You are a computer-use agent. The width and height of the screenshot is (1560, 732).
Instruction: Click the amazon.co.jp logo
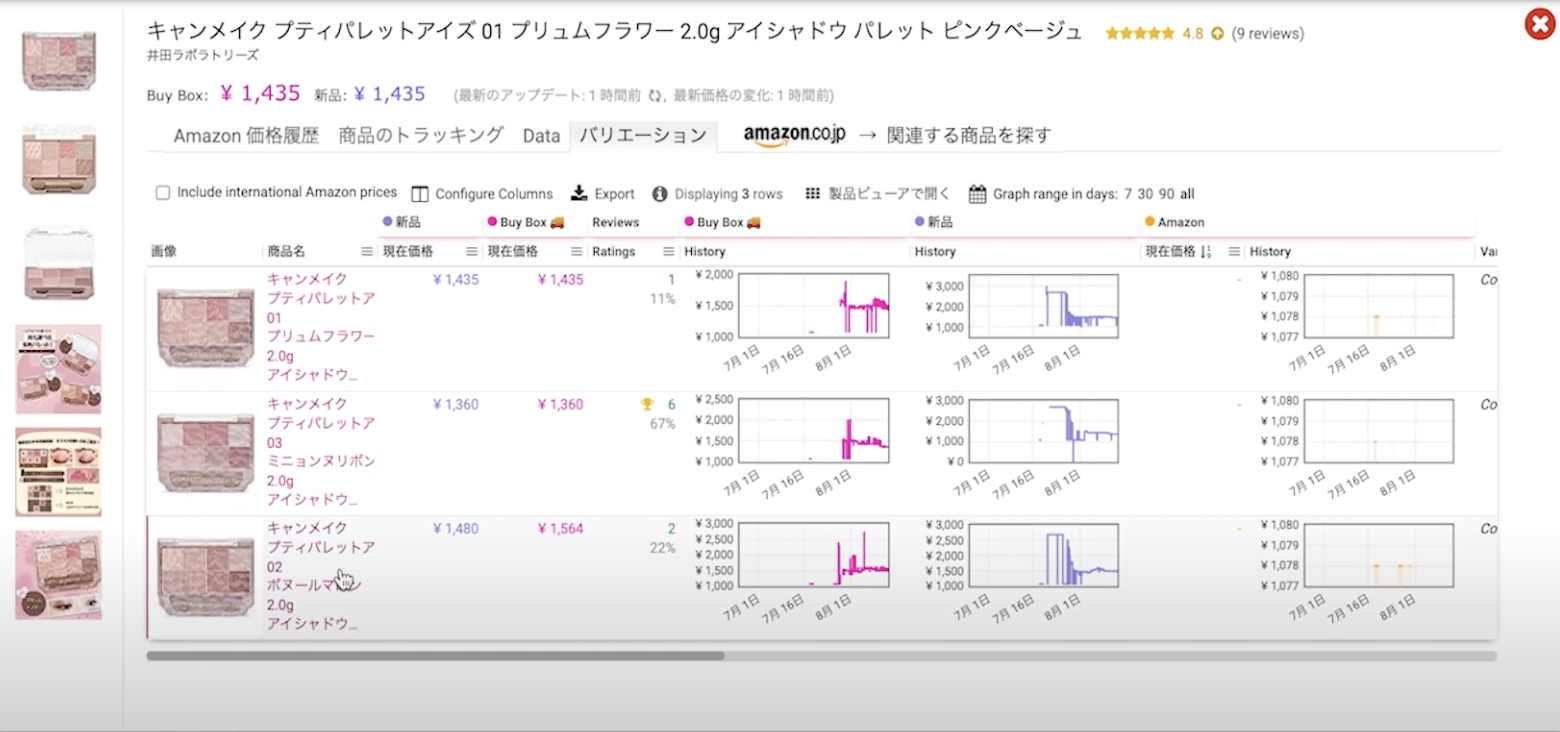[x=794, y=136]
